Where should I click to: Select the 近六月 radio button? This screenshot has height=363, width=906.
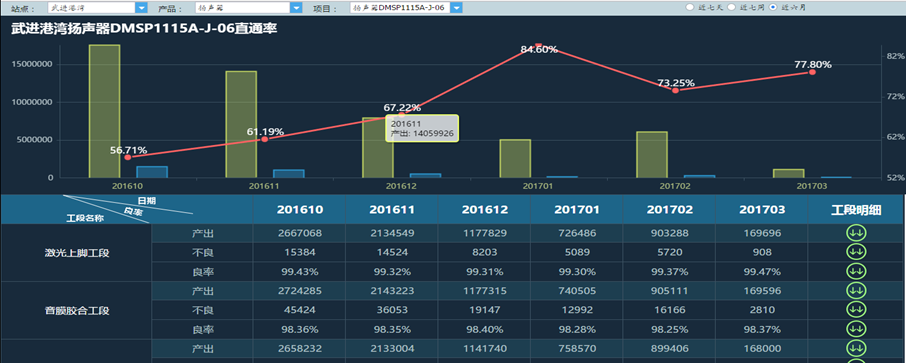773,7
